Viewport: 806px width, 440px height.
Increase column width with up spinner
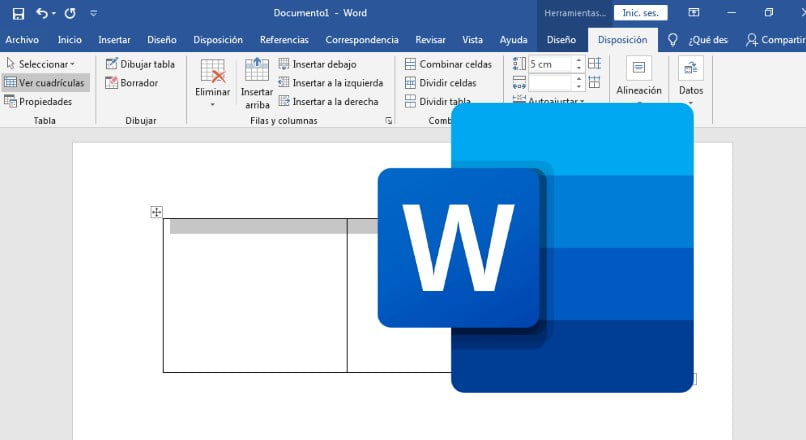pyautogui.click(x=579, y=79)
